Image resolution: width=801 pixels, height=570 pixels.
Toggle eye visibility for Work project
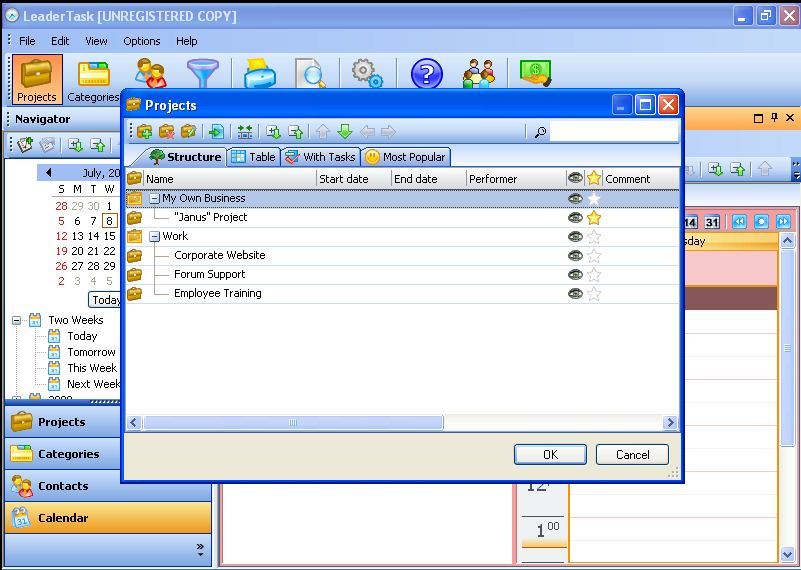pyautogui.click(x=575, y=236)
